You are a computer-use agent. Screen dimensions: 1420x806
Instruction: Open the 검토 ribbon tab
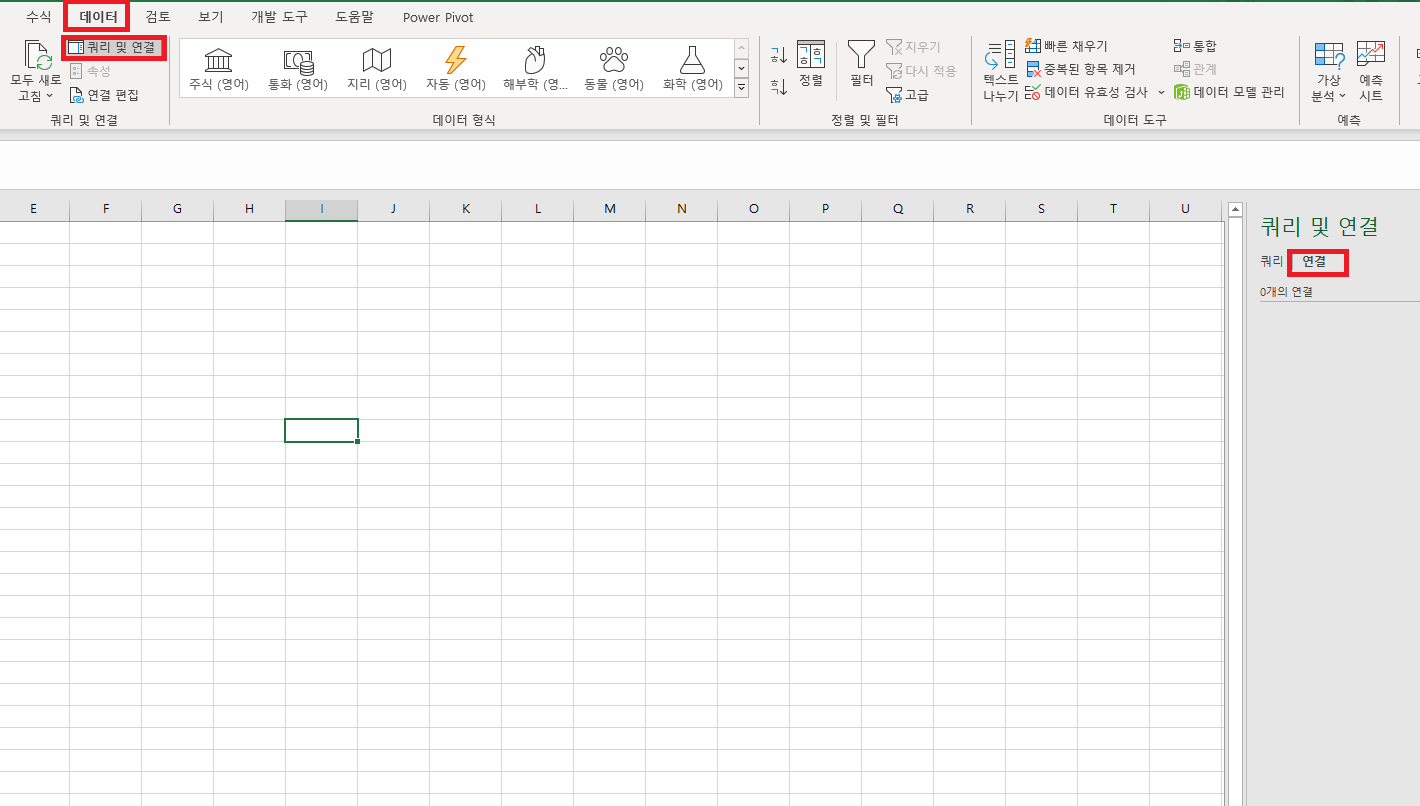pyautogui.click(x=158, y=17)
